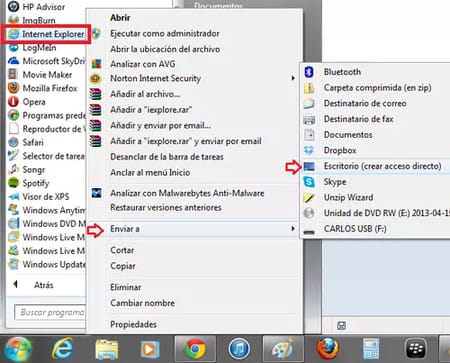This screenshot has height=363, width=450.
Task: Click the Songr program icon
Action: pyautogui.click(x=13, y=169)
